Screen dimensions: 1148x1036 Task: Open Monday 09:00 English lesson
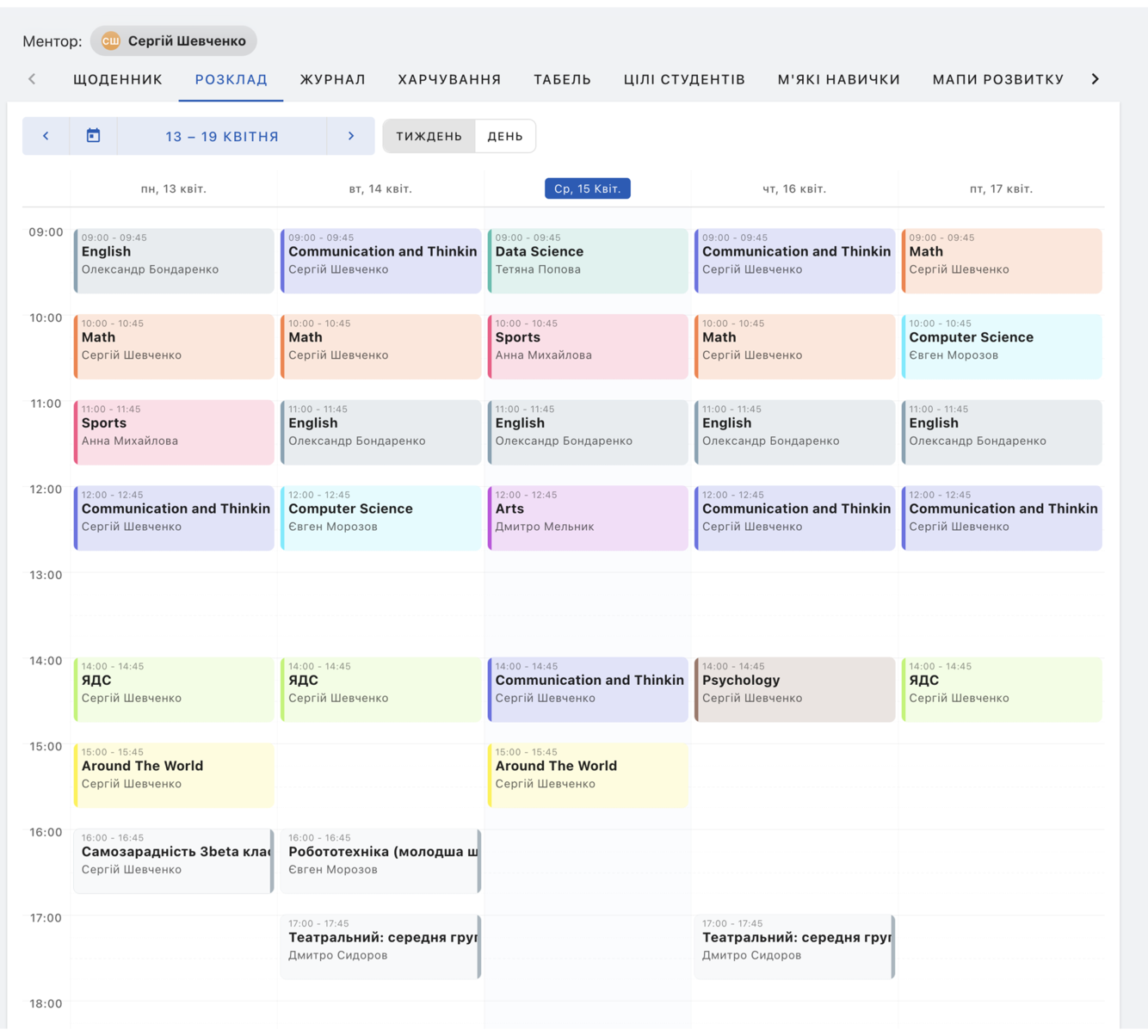pyautogui.click(x=174, y=261)
